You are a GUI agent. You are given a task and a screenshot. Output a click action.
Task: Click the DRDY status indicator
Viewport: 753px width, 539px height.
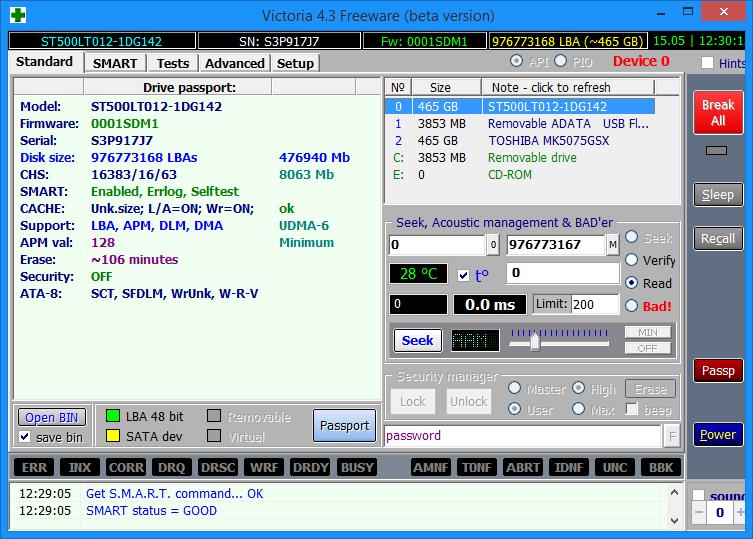(310, 467)
